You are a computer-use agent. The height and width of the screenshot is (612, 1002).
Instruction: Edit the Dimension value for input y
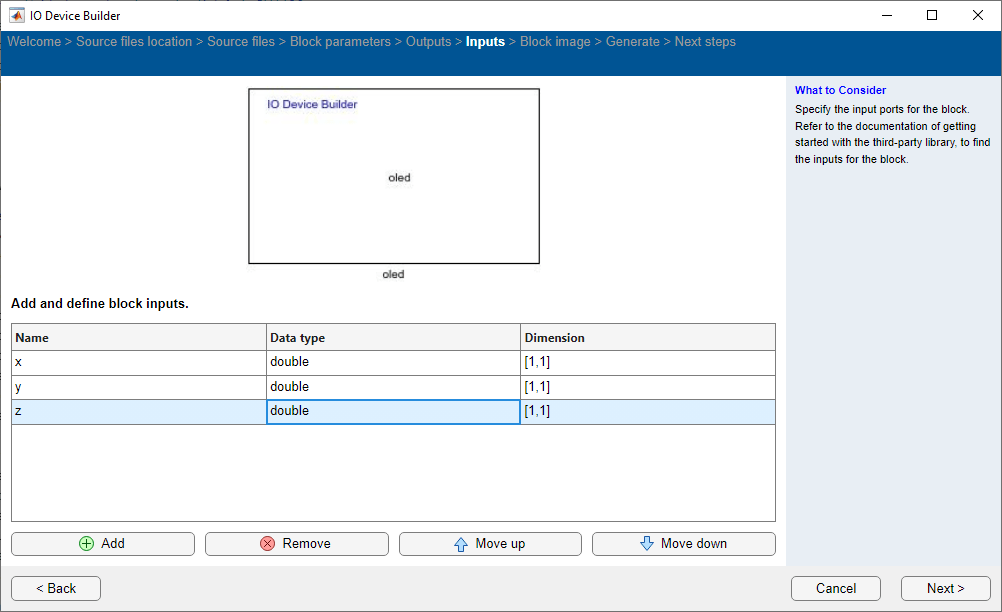click(646, 386)
